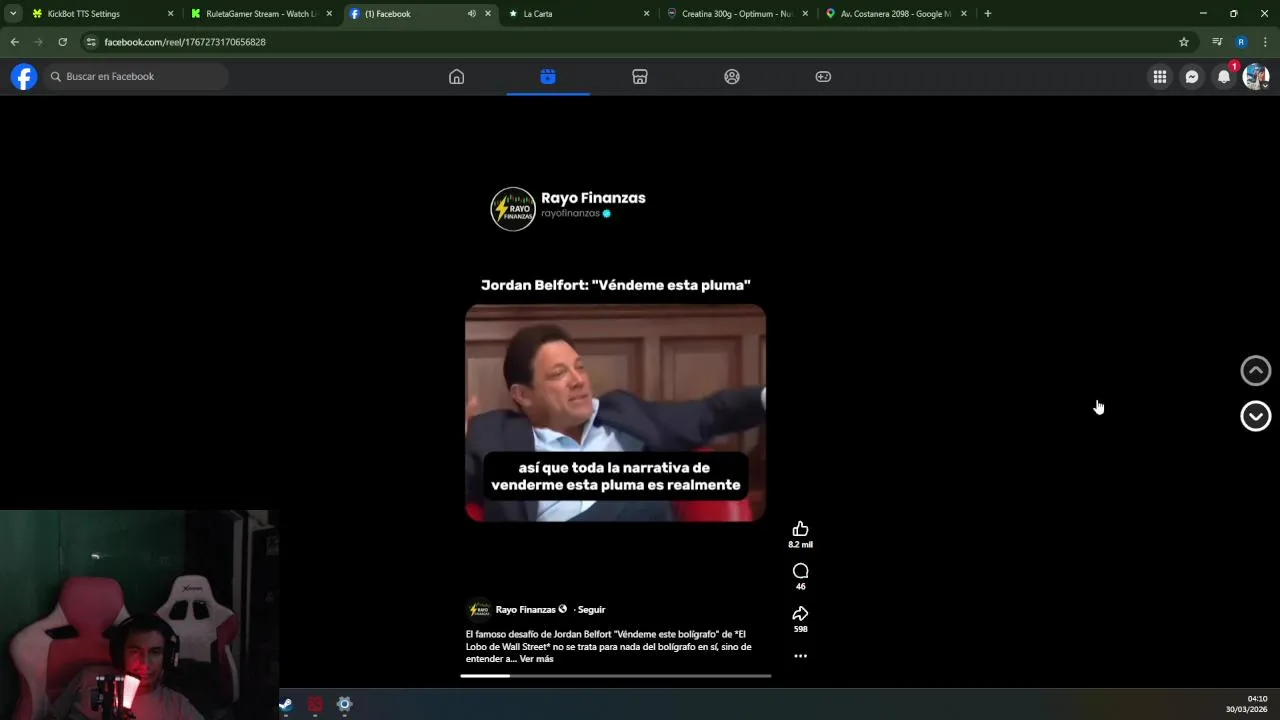Seek on the reel progress bar
The width and height of the screenshot is (1280, 720).
pos(615,676)
